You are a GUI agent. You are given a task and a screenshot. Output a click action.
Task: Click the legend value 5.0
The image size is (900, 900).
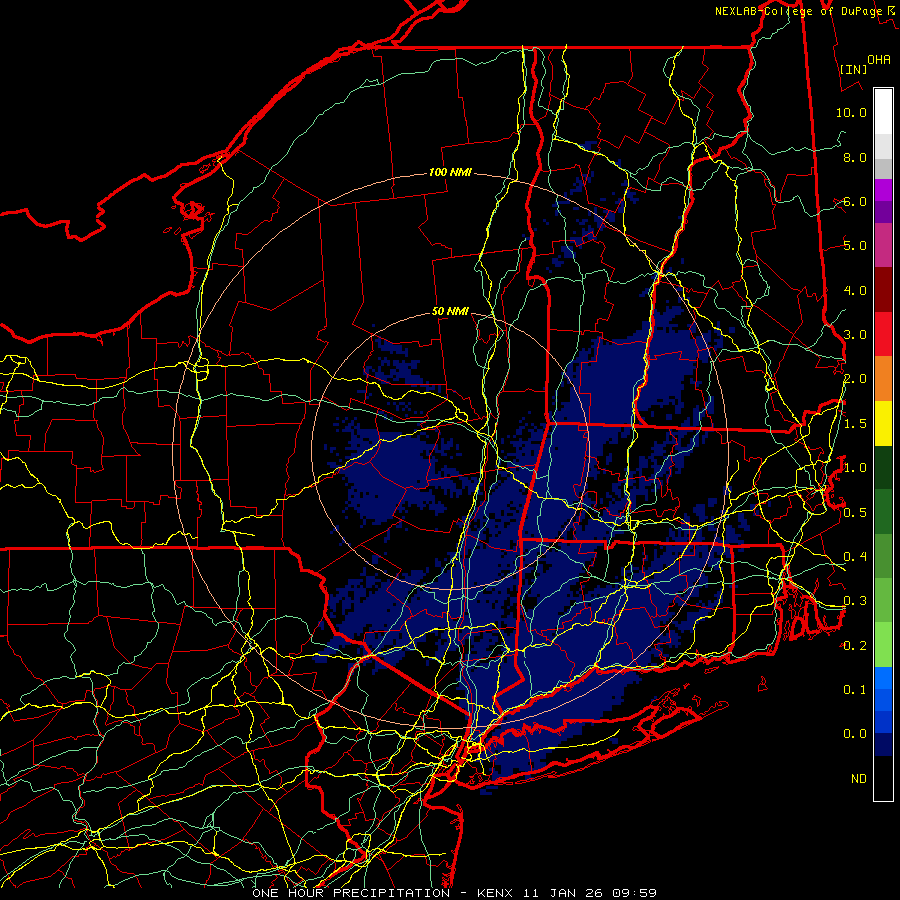pos(855,246)
